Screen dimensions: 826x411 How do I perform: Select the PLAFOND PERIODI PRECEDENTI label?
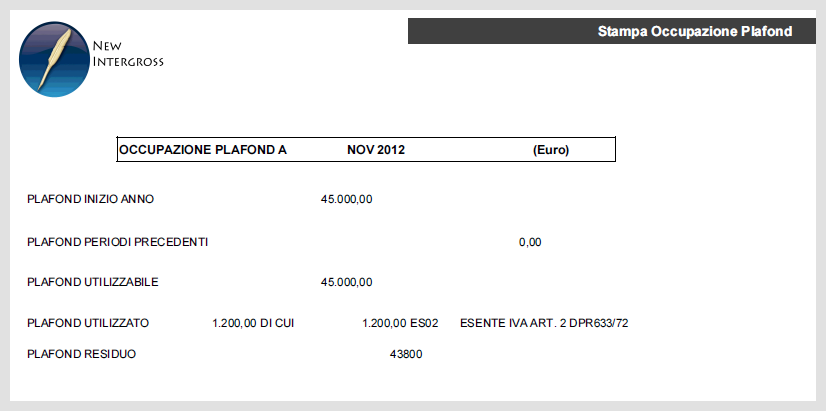coord(117,242)
